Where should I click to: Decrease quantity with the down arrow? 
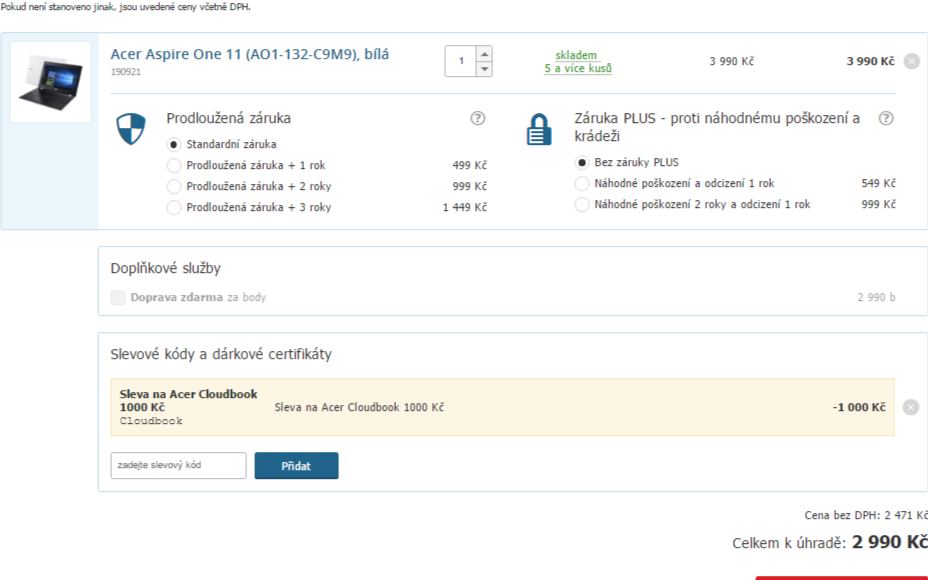pyautogui.click(x=484, y=69)
